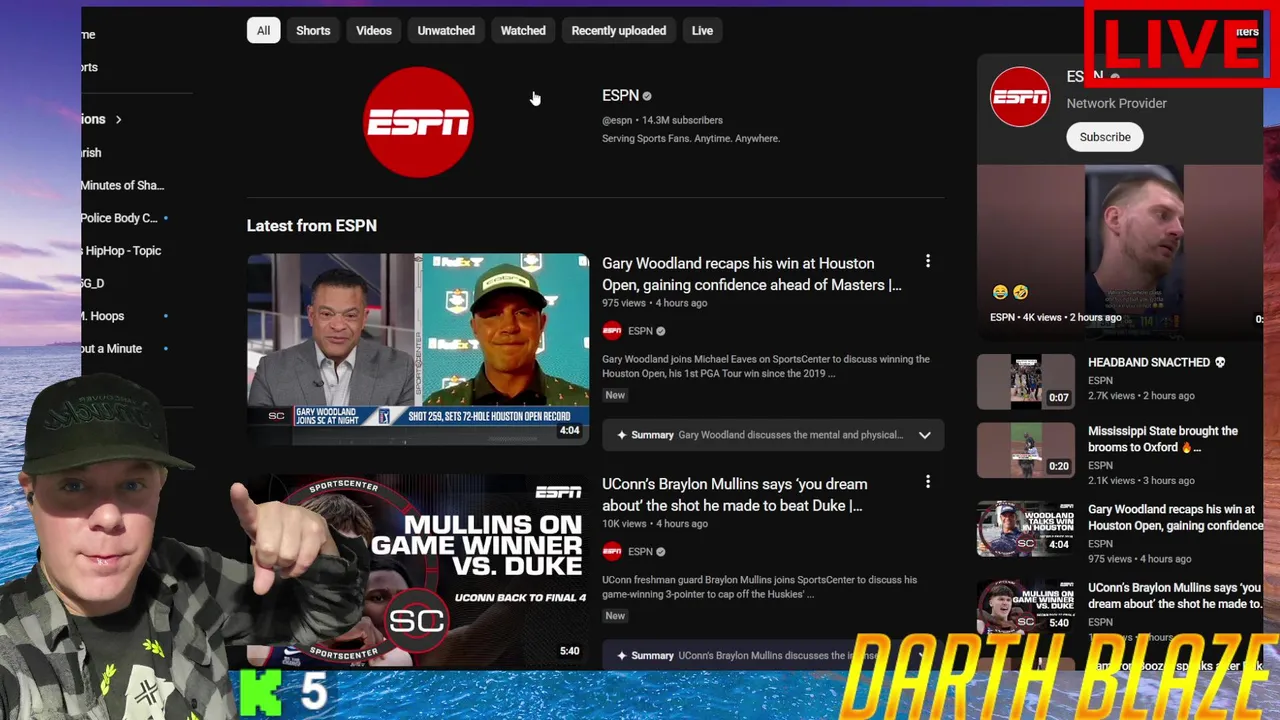Viewport: 1280px width, 720px height.
Task: Click Network Provider label on ESPN card
Action: tap(1116, 103)
